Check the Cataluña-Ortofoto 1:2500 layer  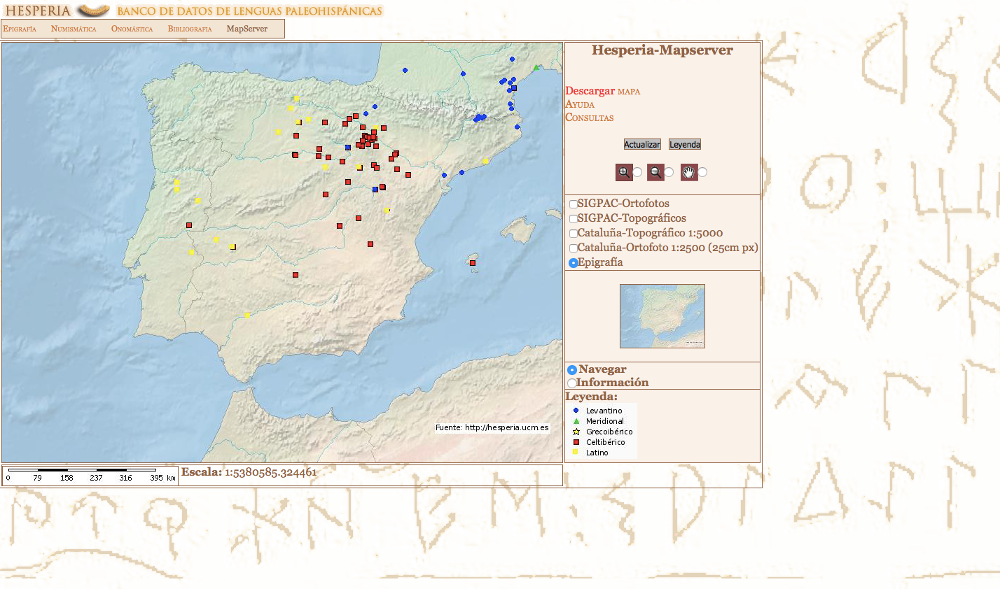coord(573,248)
